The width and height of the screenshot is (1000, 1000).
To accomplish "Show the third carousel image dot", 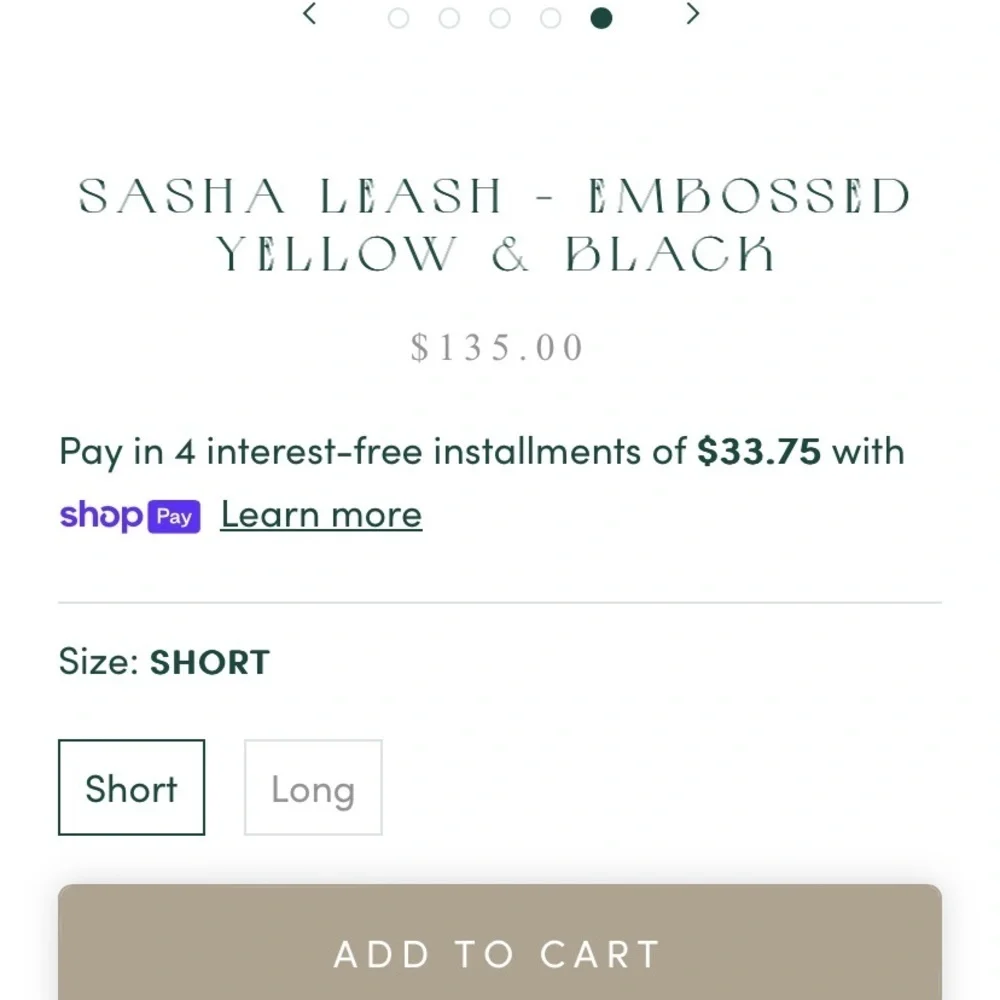I will (499, 18).
